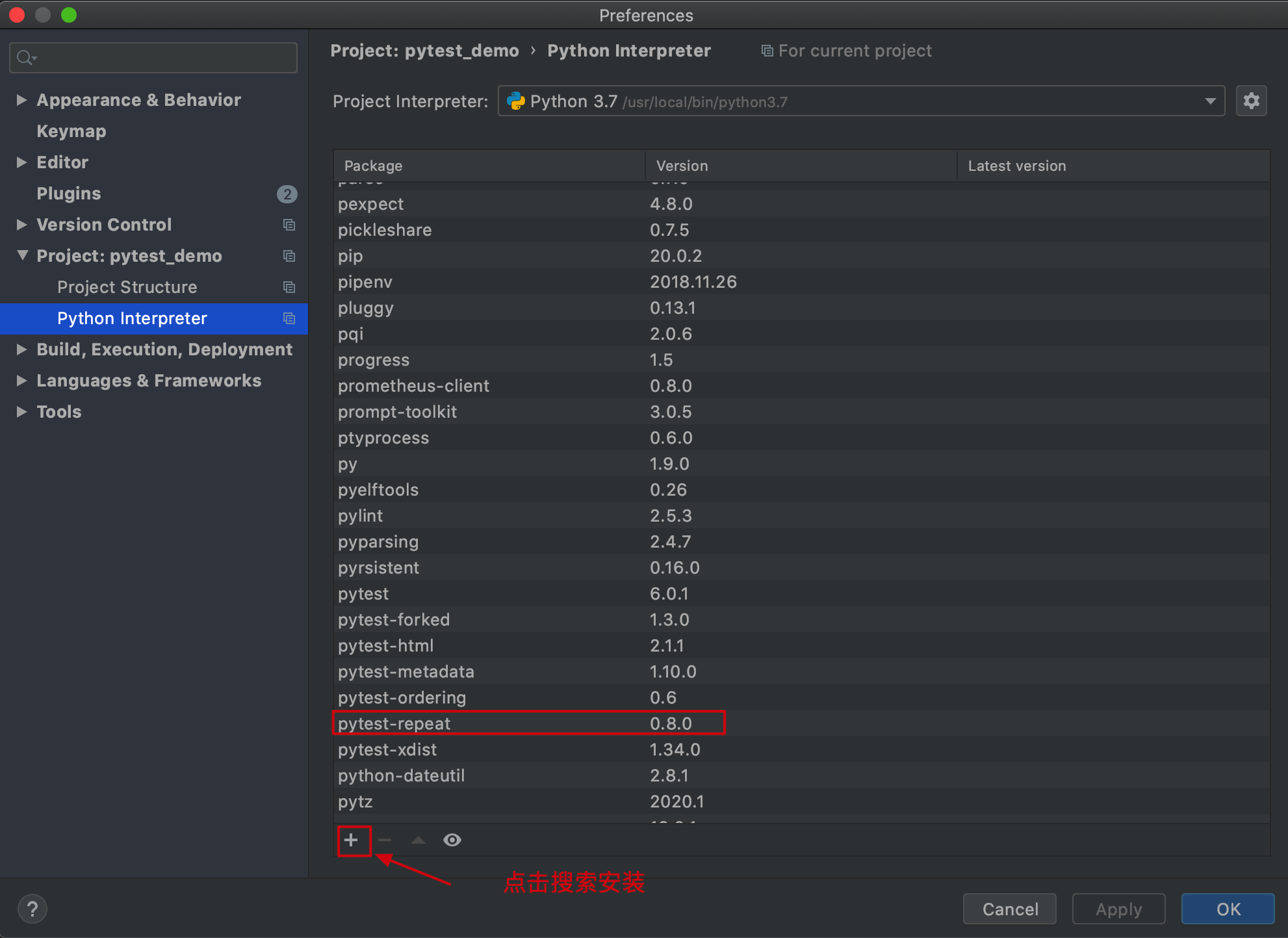Click the Tools label in sidebar
The width and height of the screenshot is (1288, 938).
(59, 412)
